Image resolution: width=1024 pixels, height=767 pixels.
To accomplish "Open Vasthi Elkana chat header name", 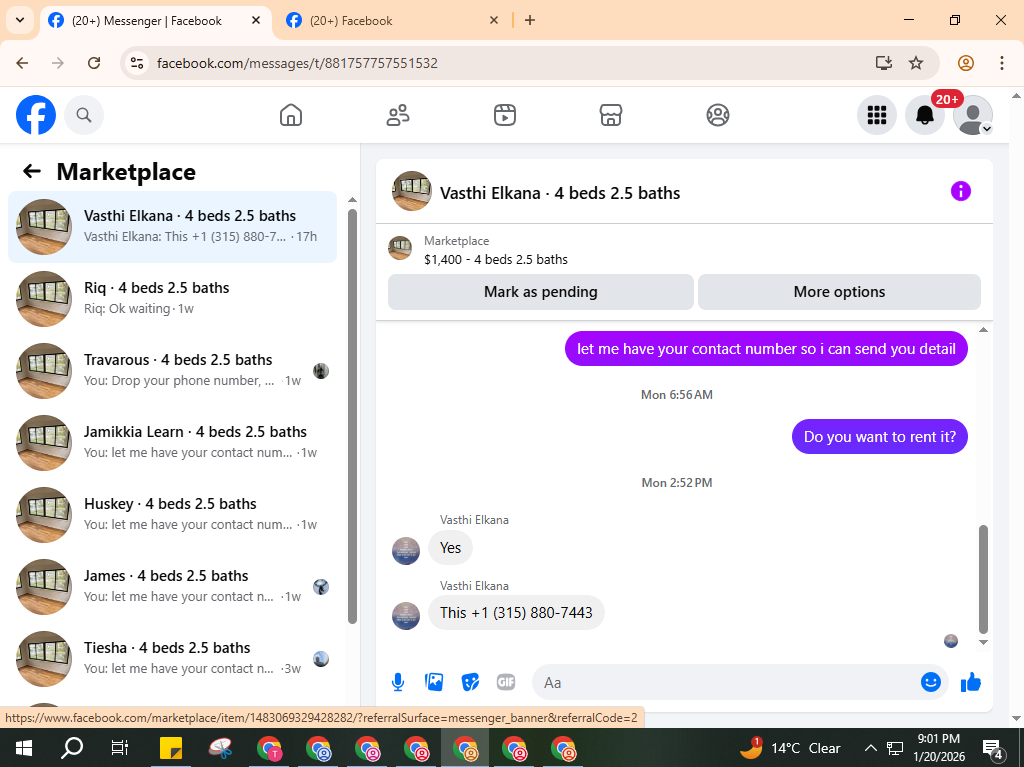I will [560, 193].
